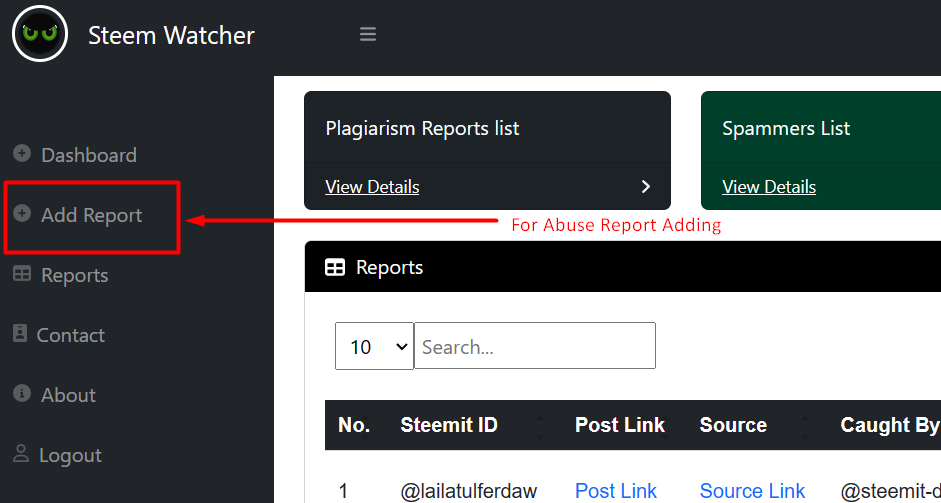Sort table by Source column

(733, 425)
